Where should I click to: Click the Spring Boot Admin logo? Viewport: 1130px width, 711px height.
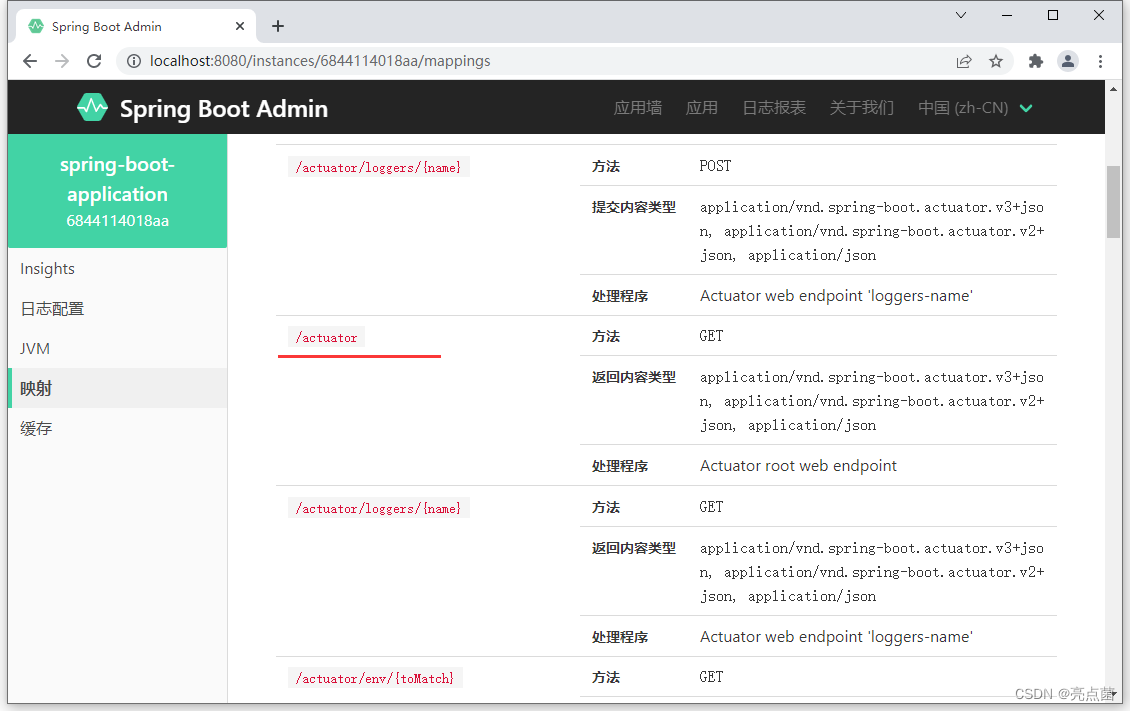[92, 107]
